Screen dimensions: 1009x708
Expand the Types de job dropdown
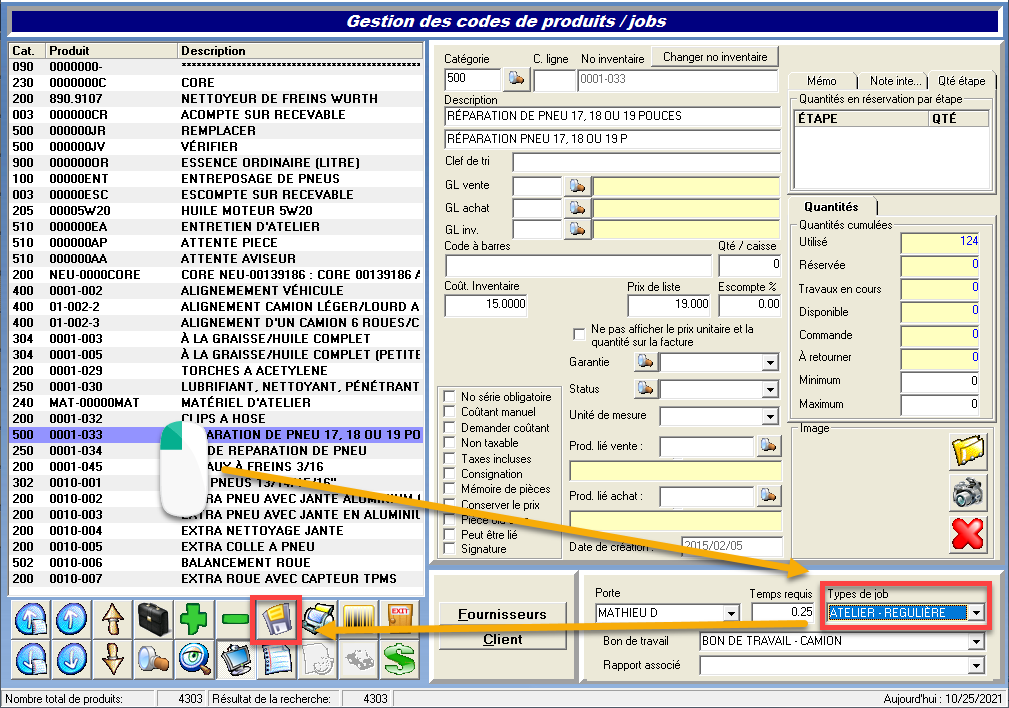(977, 613)
